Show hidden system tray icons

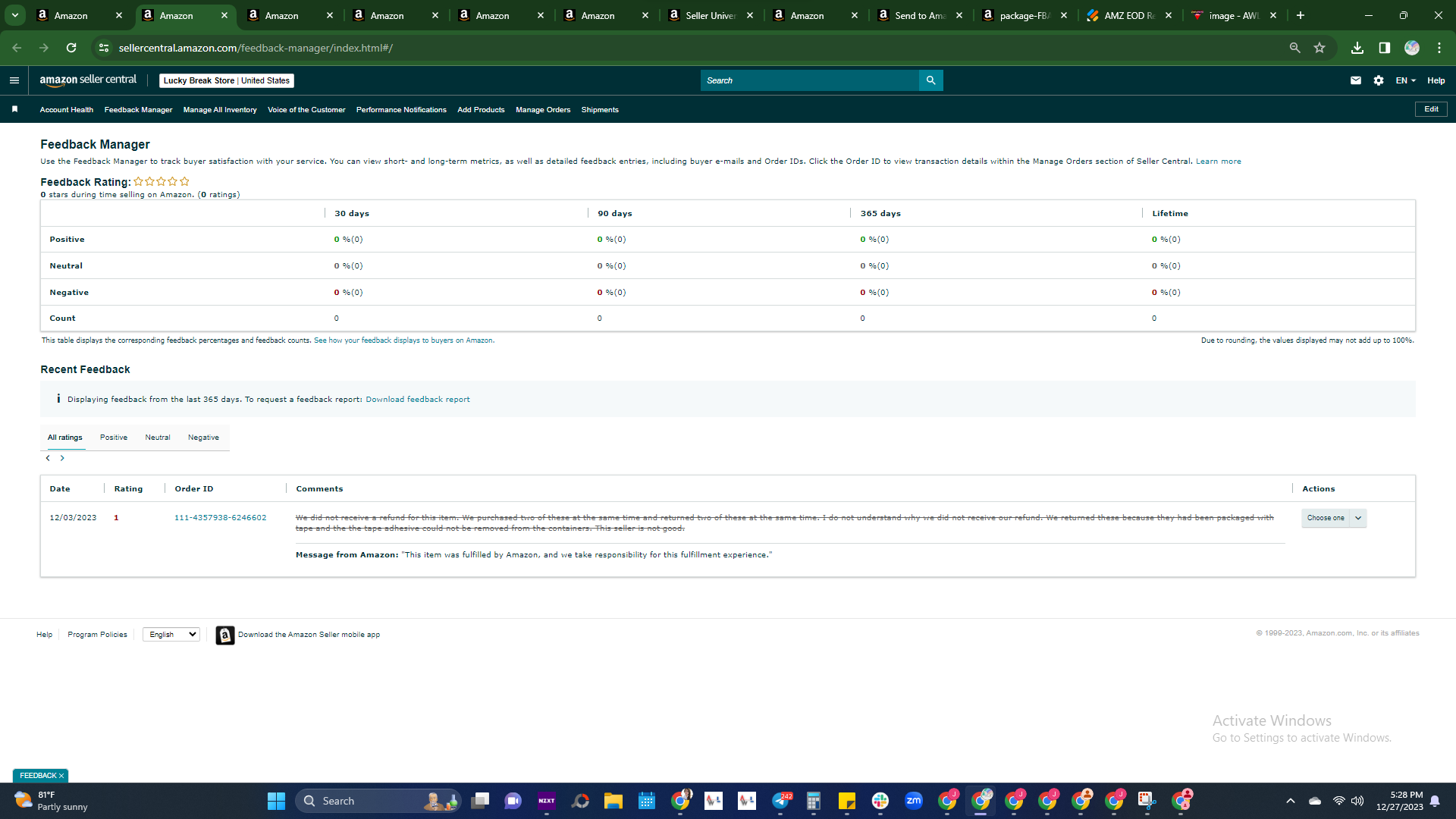pos(1291,801)
